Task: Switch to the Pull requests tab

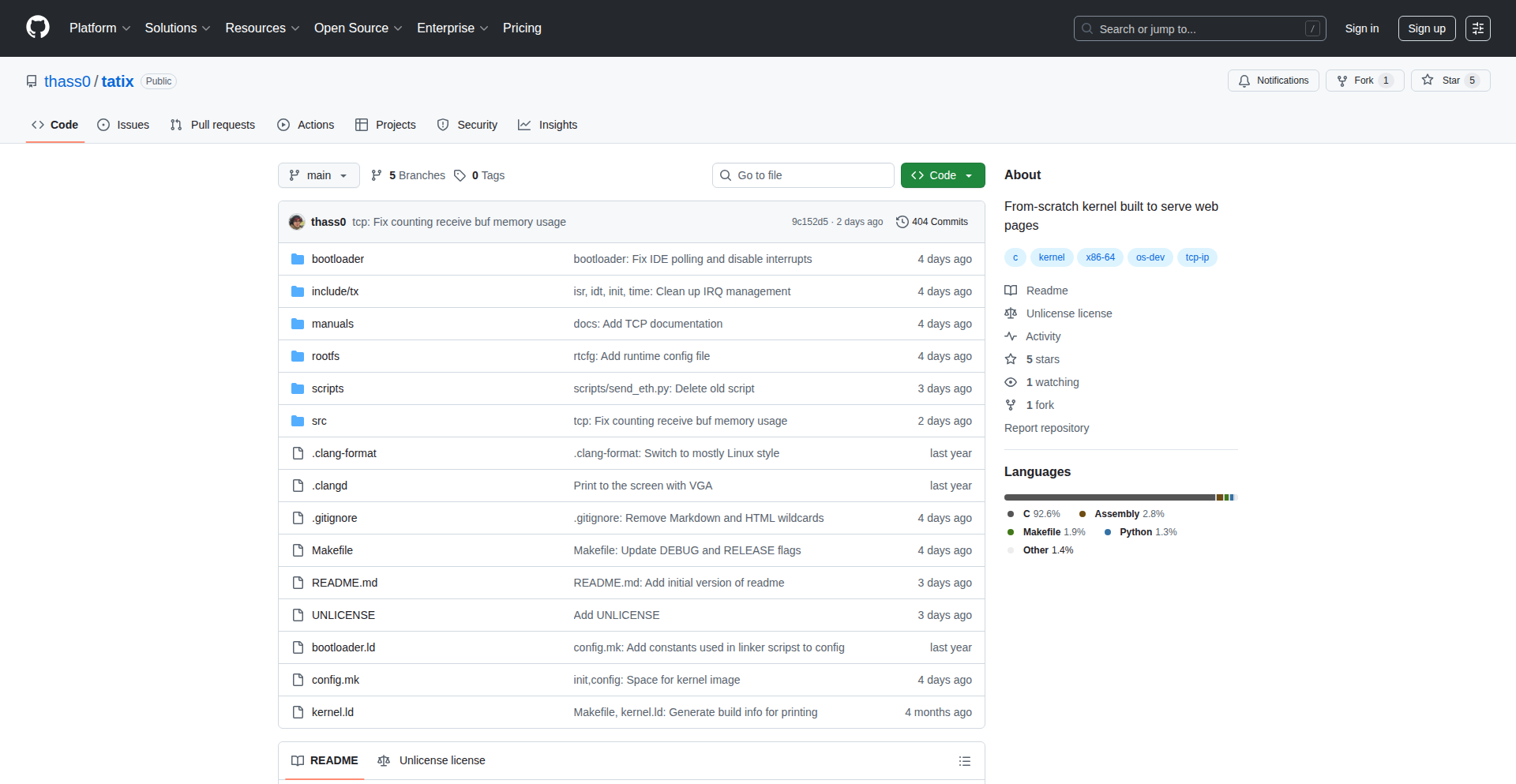Action: [213, 125]
